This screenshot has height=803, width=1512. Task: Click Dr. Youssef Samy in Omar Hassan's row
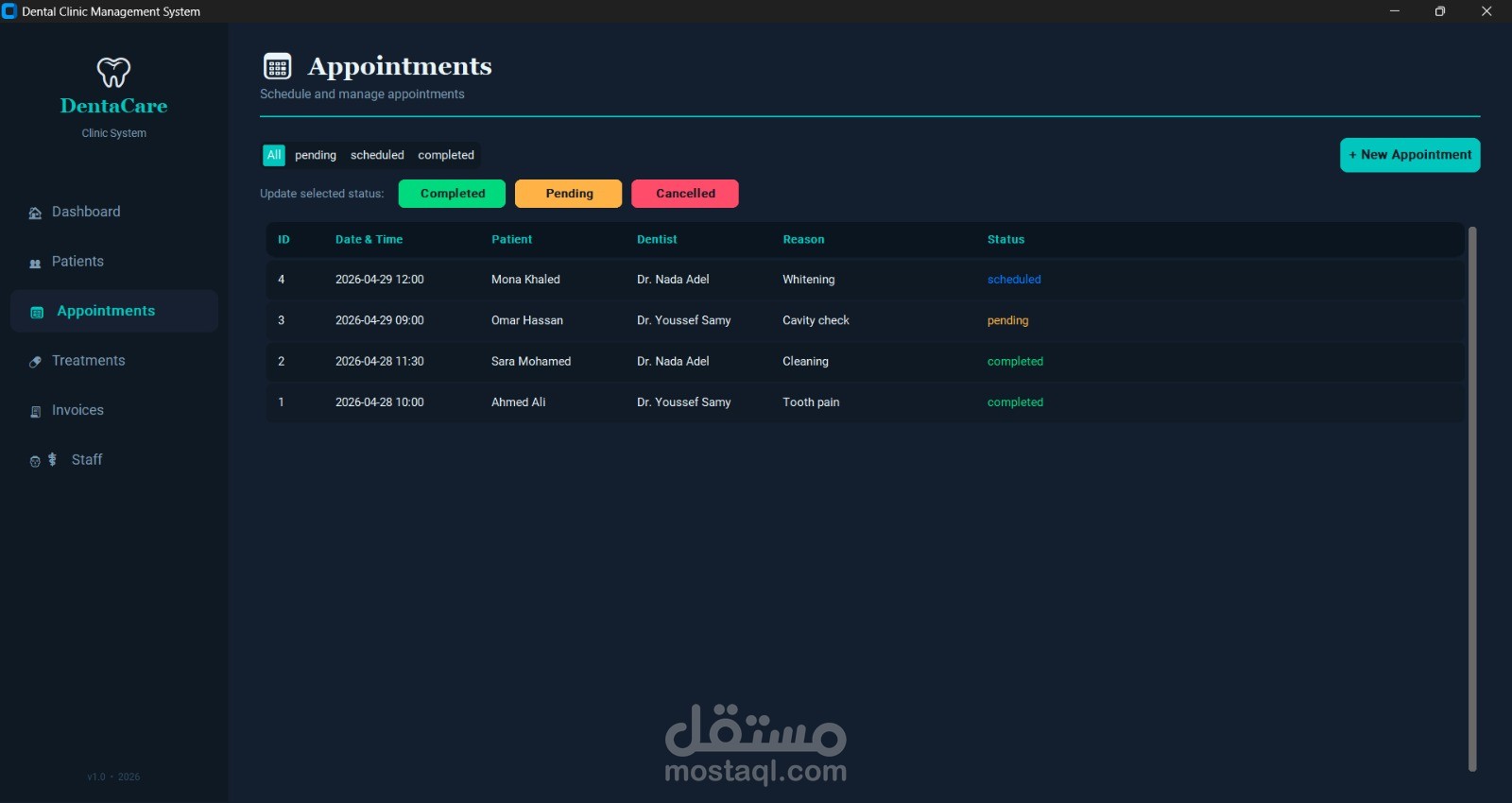[x=683, y=320]
